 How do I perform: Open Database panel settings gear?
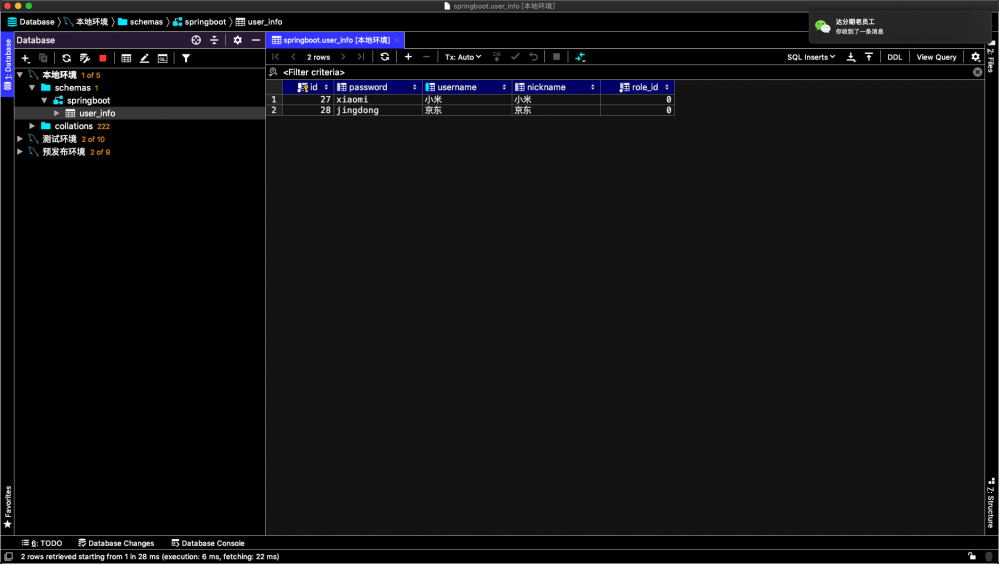238,40
